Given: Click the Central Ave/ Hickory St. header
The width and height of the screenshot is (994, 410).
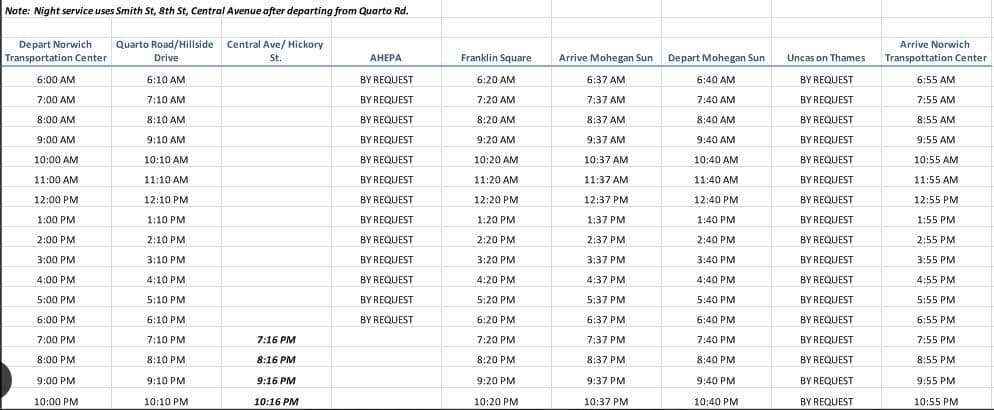Looking at the screenshot, I should point(276,51).
